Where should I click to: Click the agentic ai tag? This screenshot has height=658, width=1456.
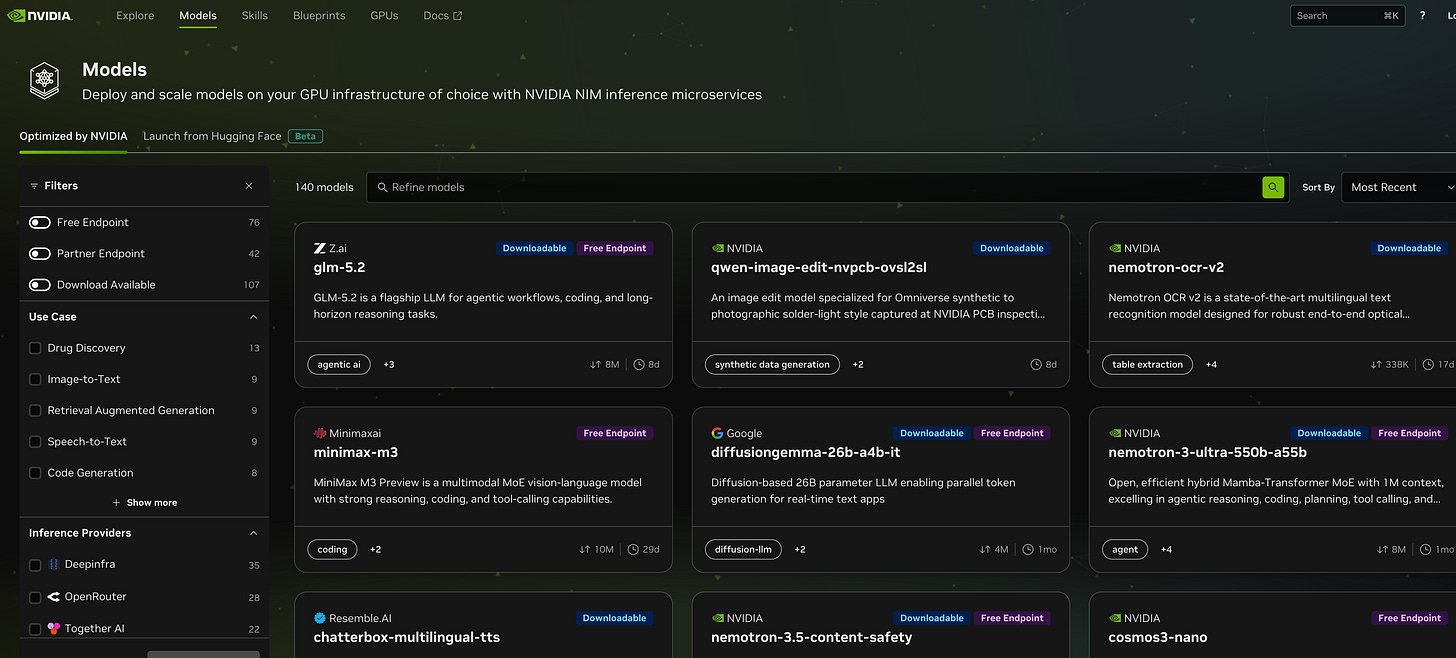[339, 365]
